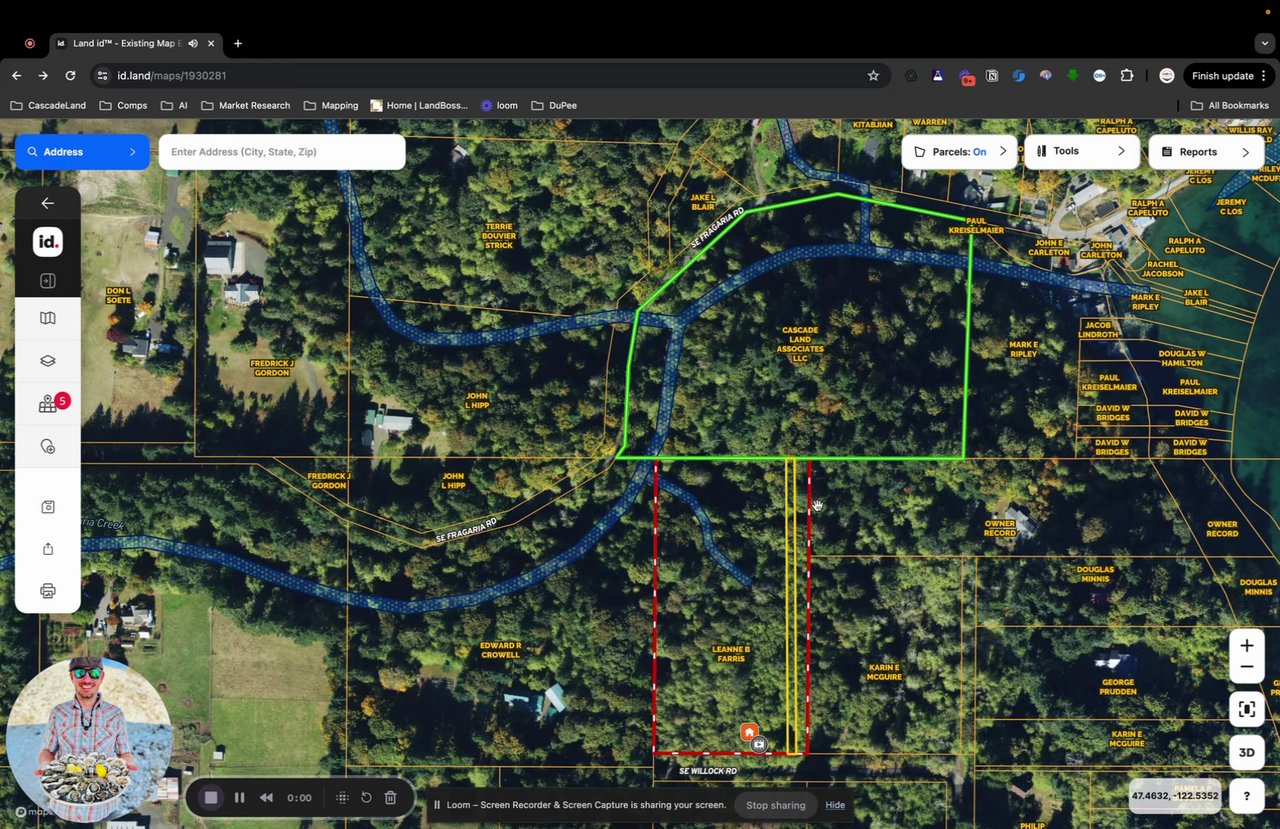
Task: Reload the page
Action: point(70,76)
